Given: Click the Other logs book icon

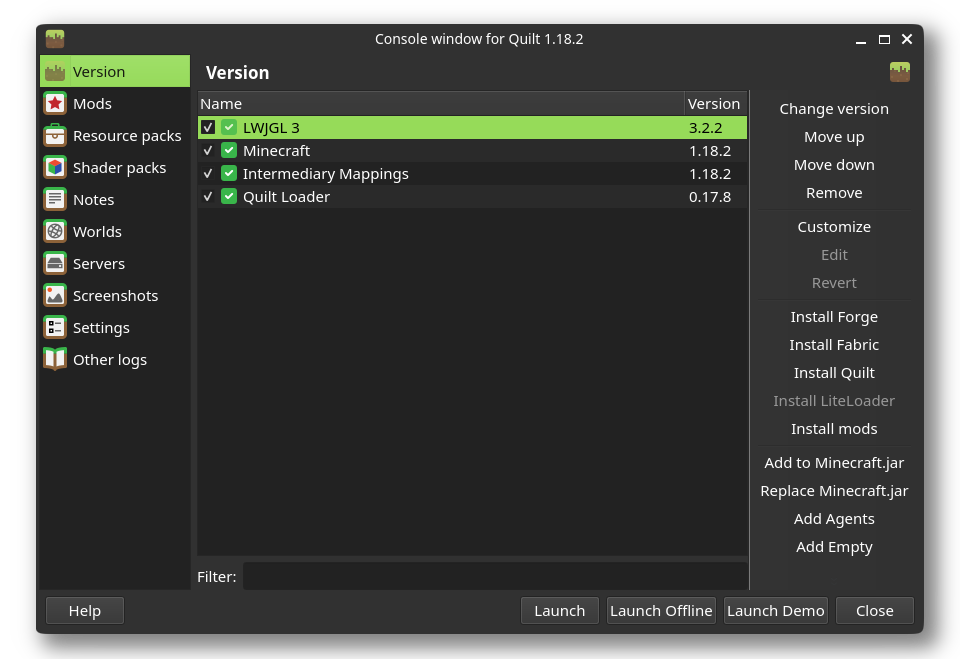Looking at the screenshot, I should click(55, 360).
